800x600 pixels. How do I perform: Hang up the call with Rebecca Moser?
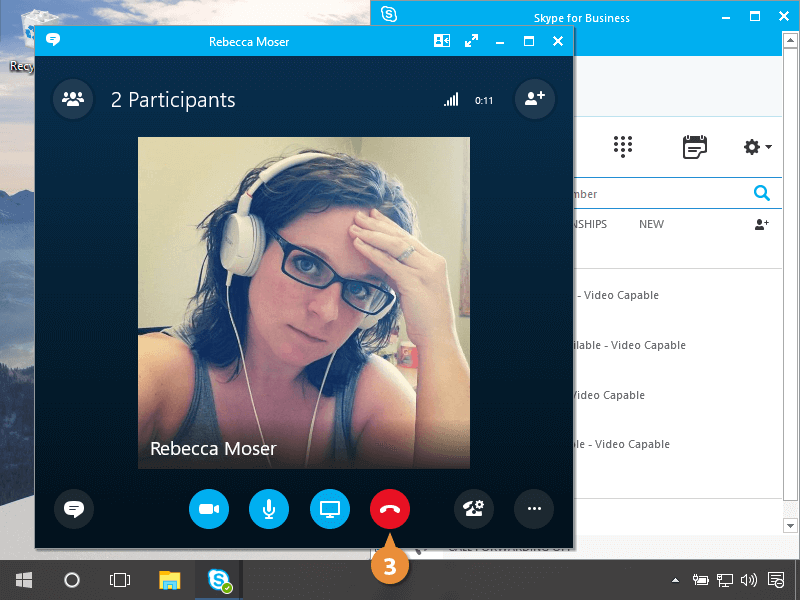coord(389,509)
